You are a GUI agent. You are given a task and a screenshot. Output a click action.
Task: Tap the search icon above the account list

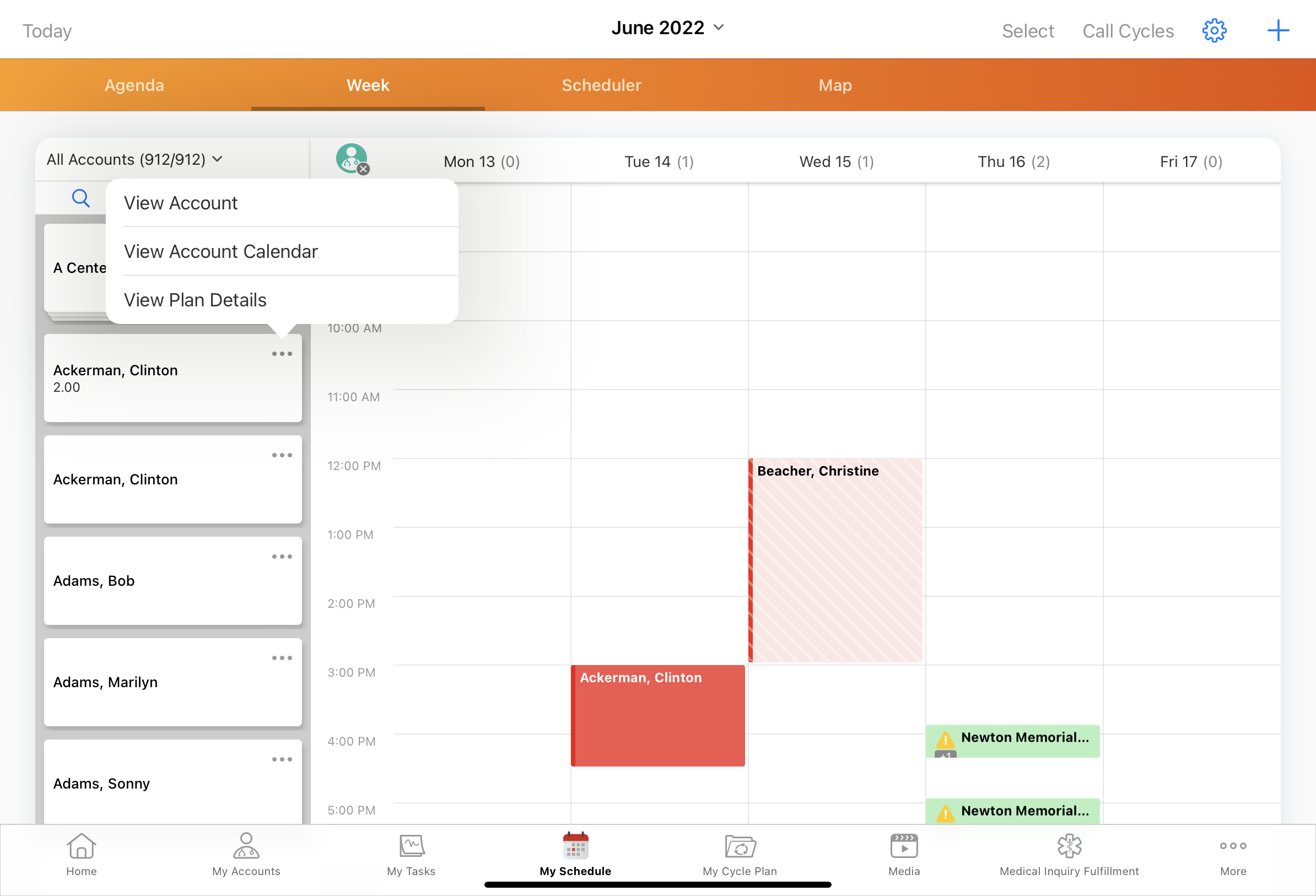(80, 198)
